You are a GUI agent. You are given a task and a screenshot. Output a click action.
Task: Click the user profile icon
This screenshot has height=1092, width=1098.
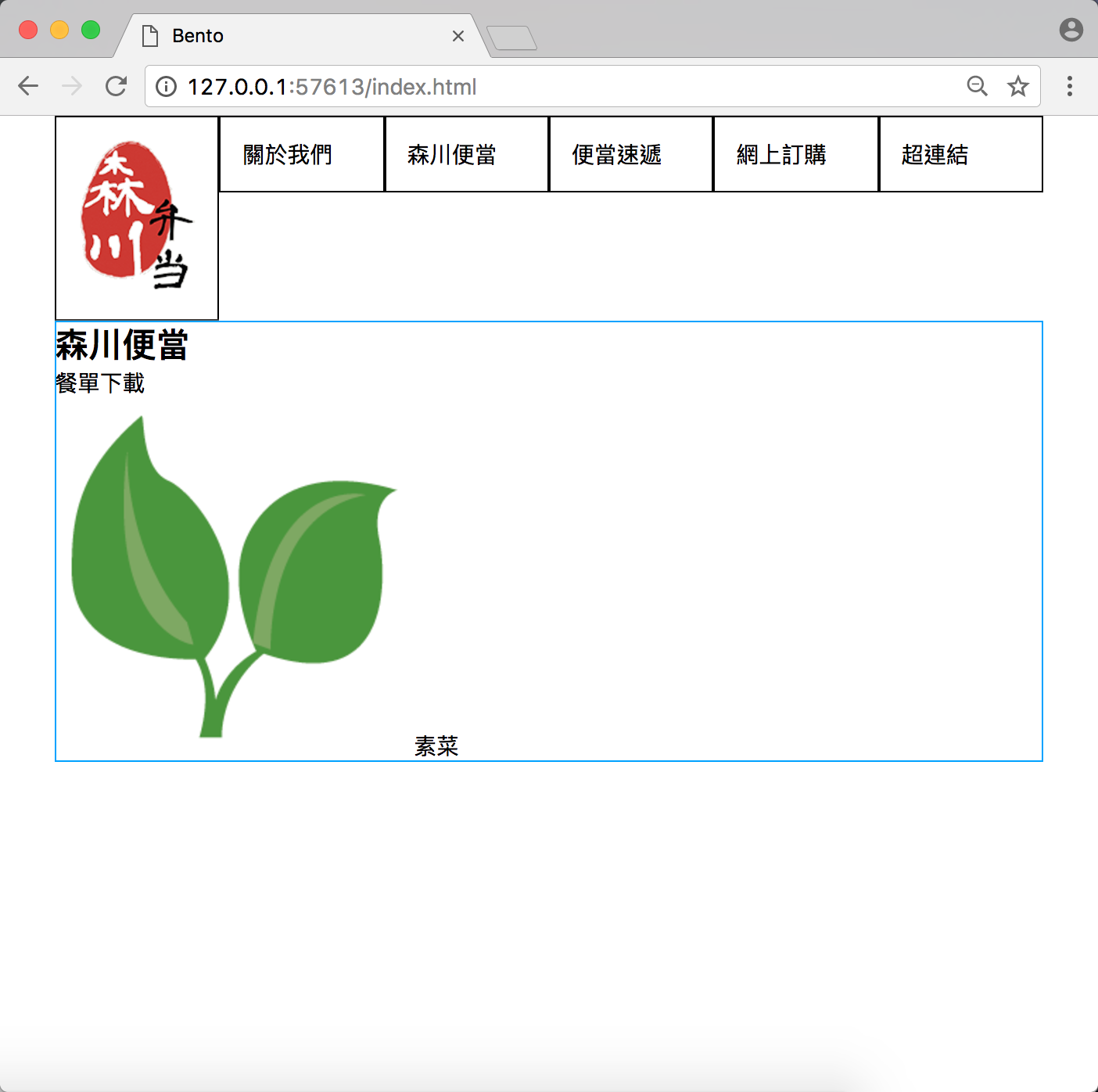[1071, 30]
